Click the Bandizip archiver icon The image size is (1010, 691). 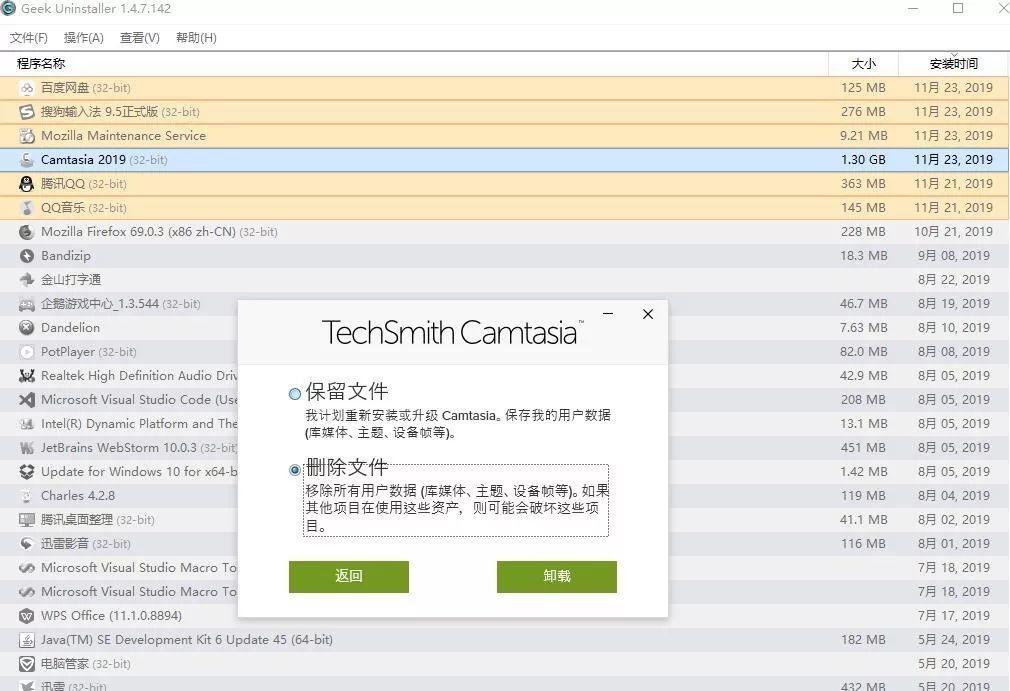(x=26, y=255)
